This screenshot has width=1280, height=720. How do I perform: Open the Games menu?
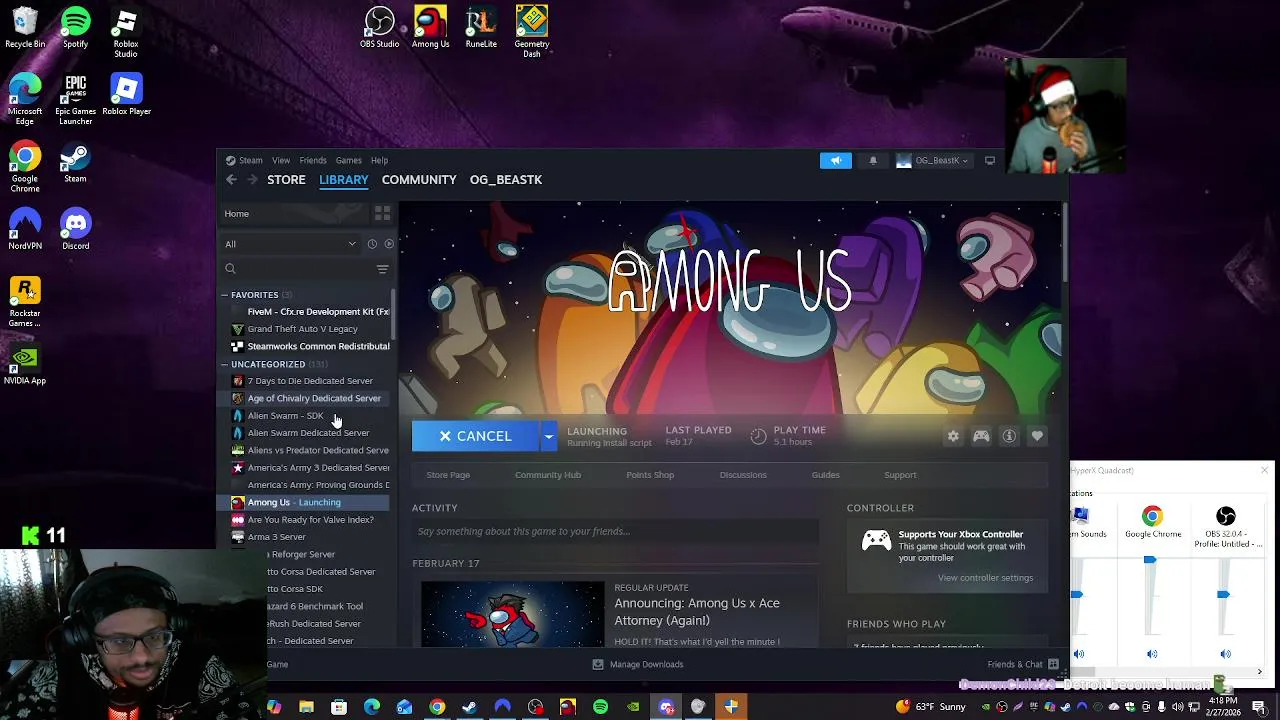(348, 160)
